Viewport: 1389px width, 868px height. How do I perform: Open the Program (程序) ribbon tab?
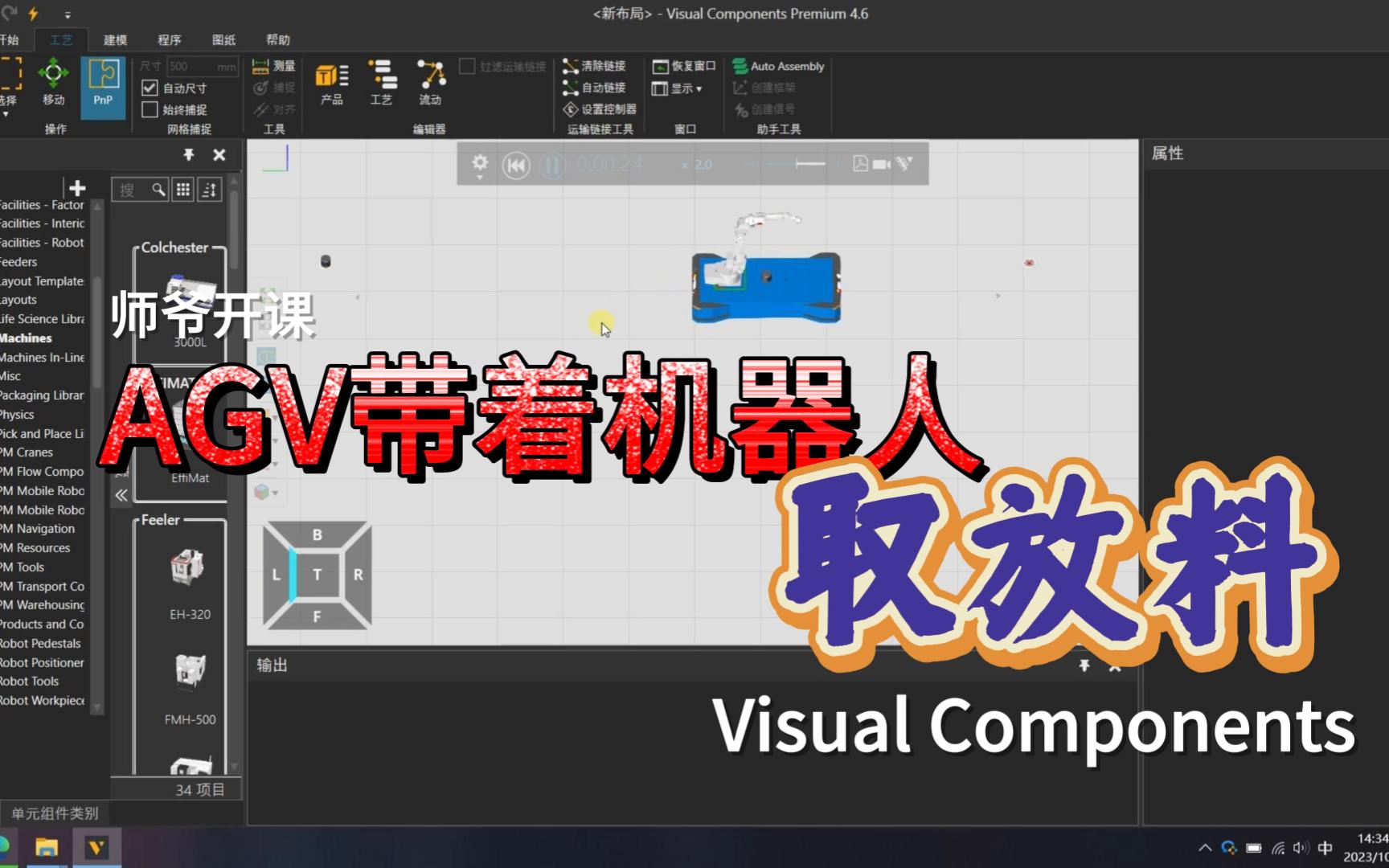[170, 39]
